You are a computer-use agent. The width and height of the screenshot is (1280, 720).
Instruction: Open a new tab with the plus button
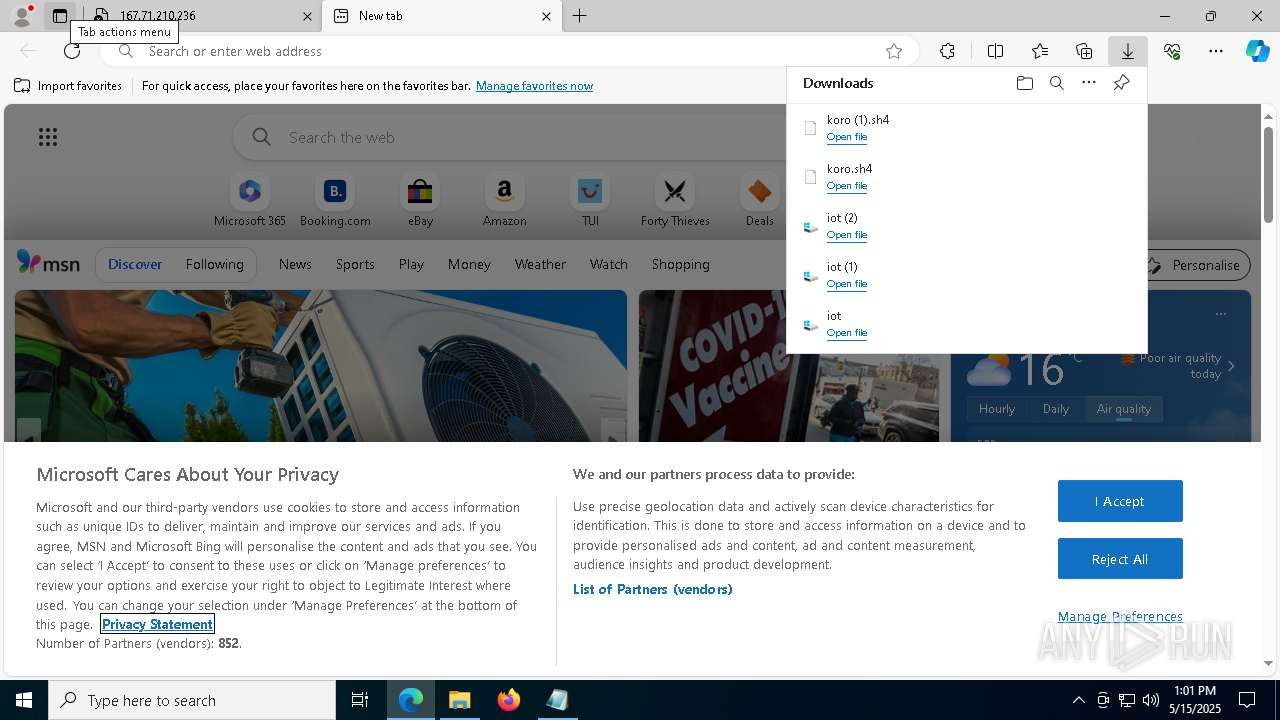(x=579, y=16)
